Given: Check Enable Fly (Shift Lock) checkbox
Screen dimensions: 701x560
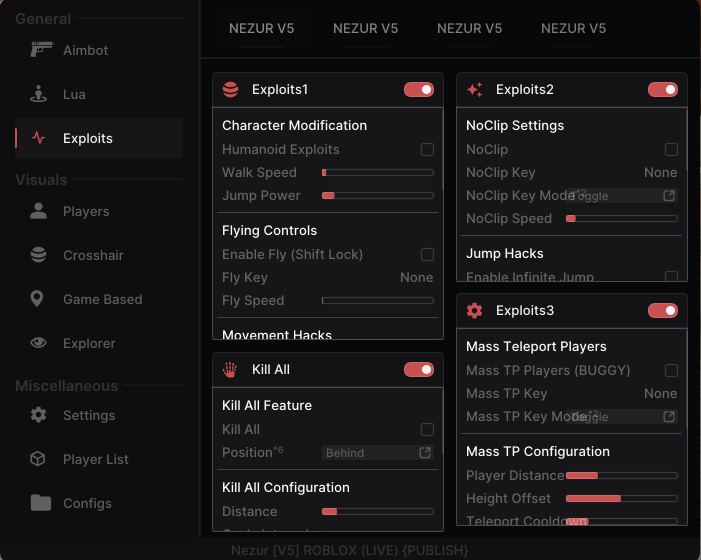Looking at the screenshot, I should (x=427, y=254).
